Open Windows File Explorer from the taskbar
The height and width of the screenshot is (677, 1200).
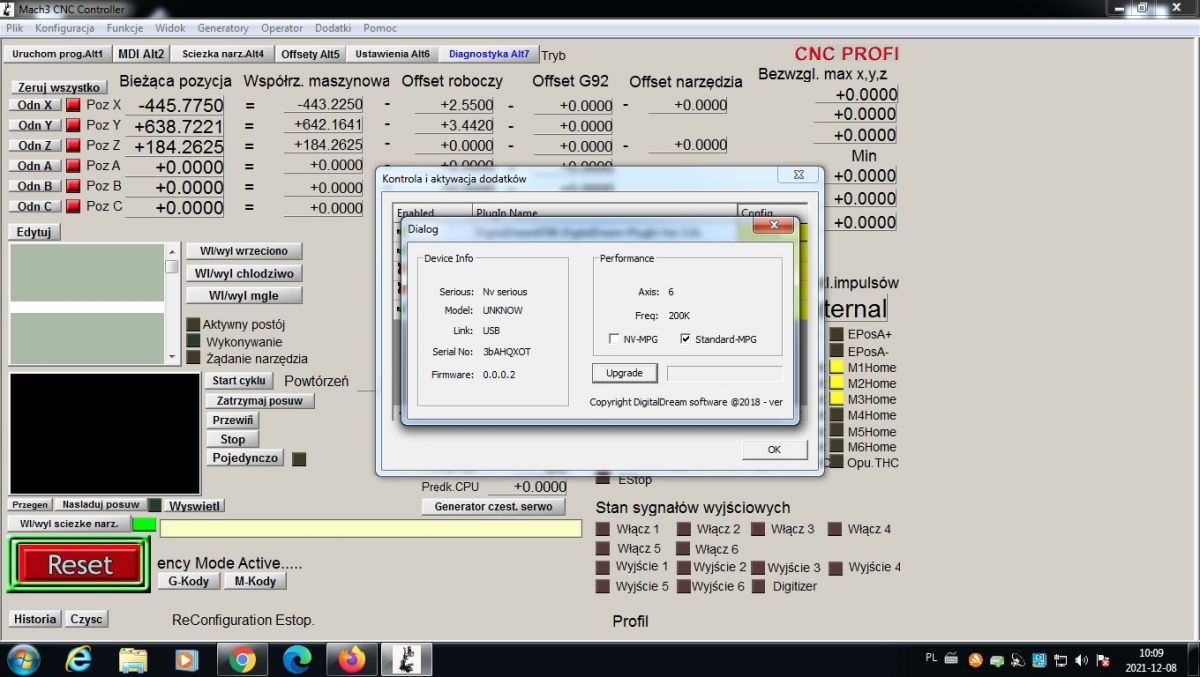click(x=133, y=659)
